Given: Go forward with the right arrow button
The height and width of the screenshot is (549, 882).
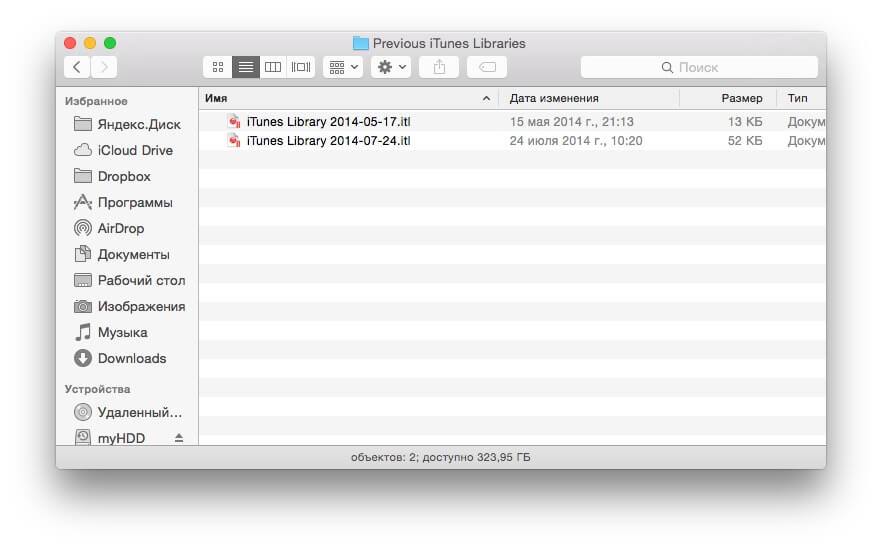Looking at the screenshot, I should click(x=104, y=67).
